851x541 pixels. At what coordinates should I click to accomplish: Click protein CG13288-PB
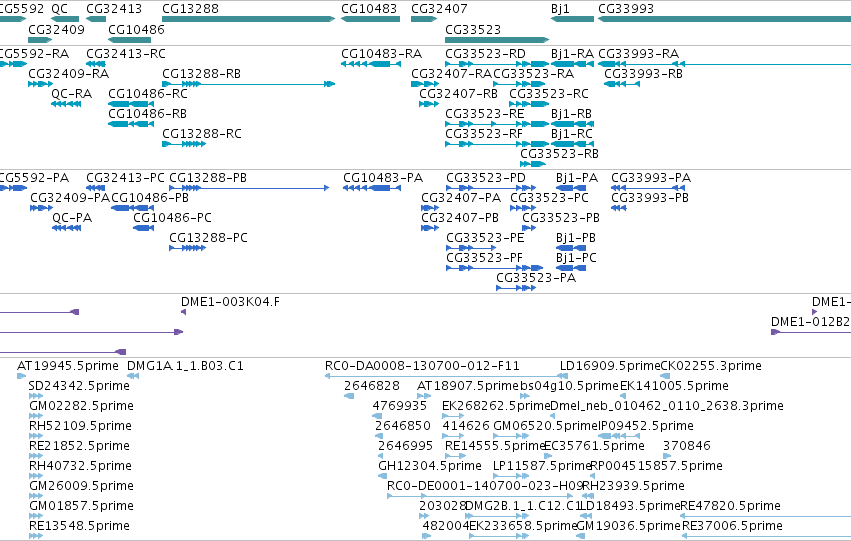pos(249,188)
